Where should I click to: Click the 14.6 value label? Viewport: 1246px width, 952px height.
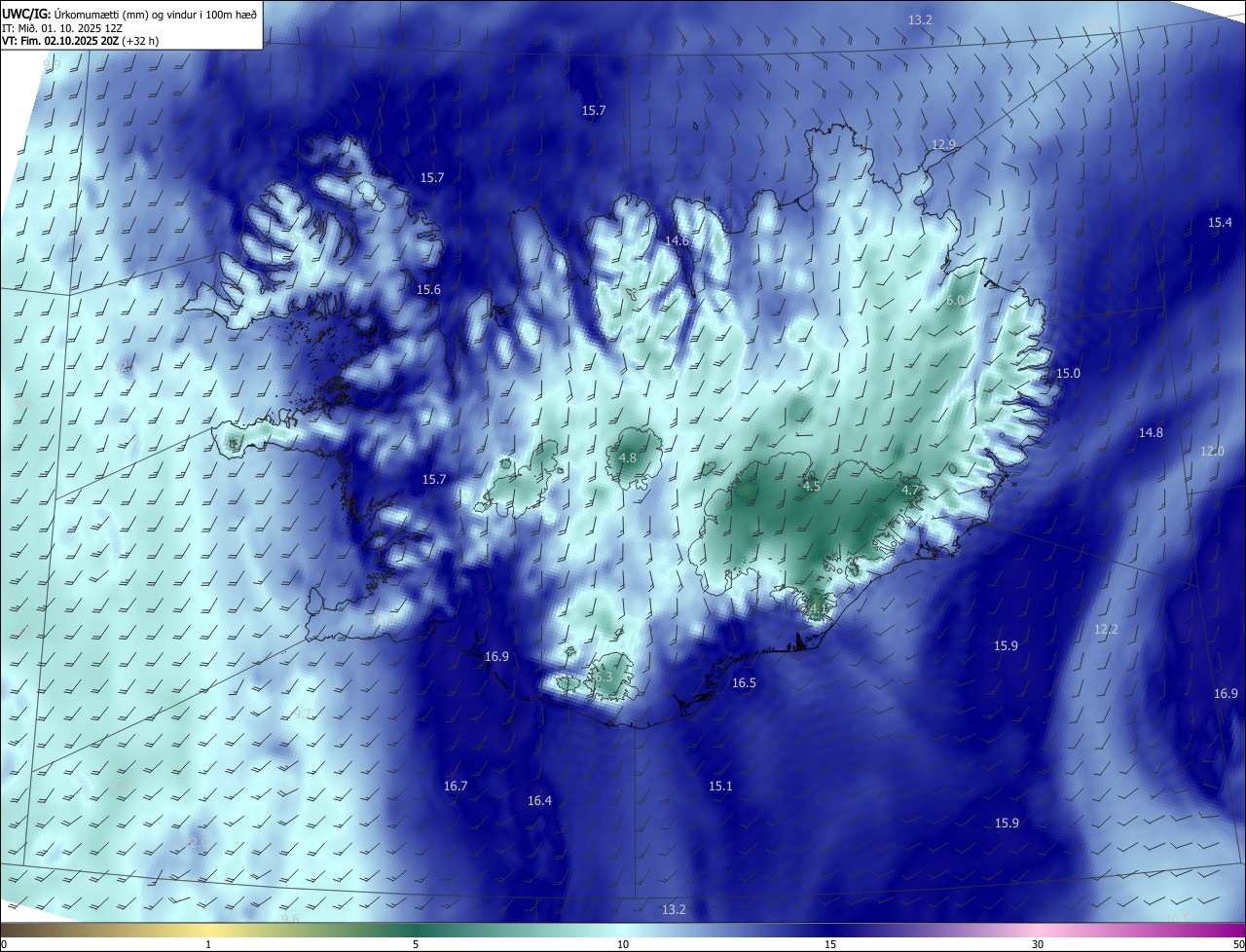coord(677,240)
